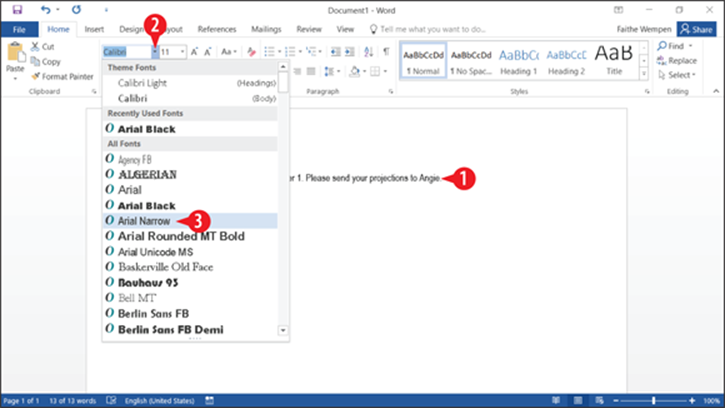Click the Save icon in the title bar
Viewport: 725px width, 408px height.
pos(17,10)
